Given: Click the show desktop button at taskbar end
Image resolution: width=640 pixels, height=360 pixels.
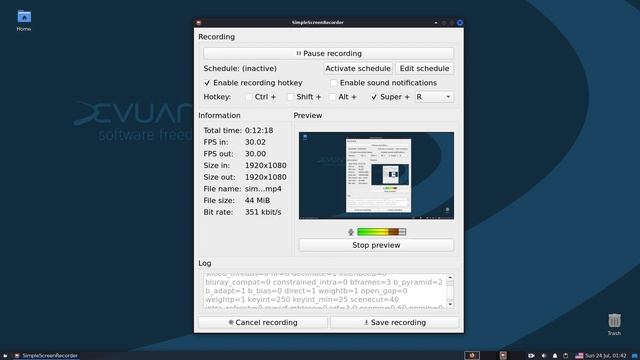Looking at the screenshot, I should click(635, 356).
